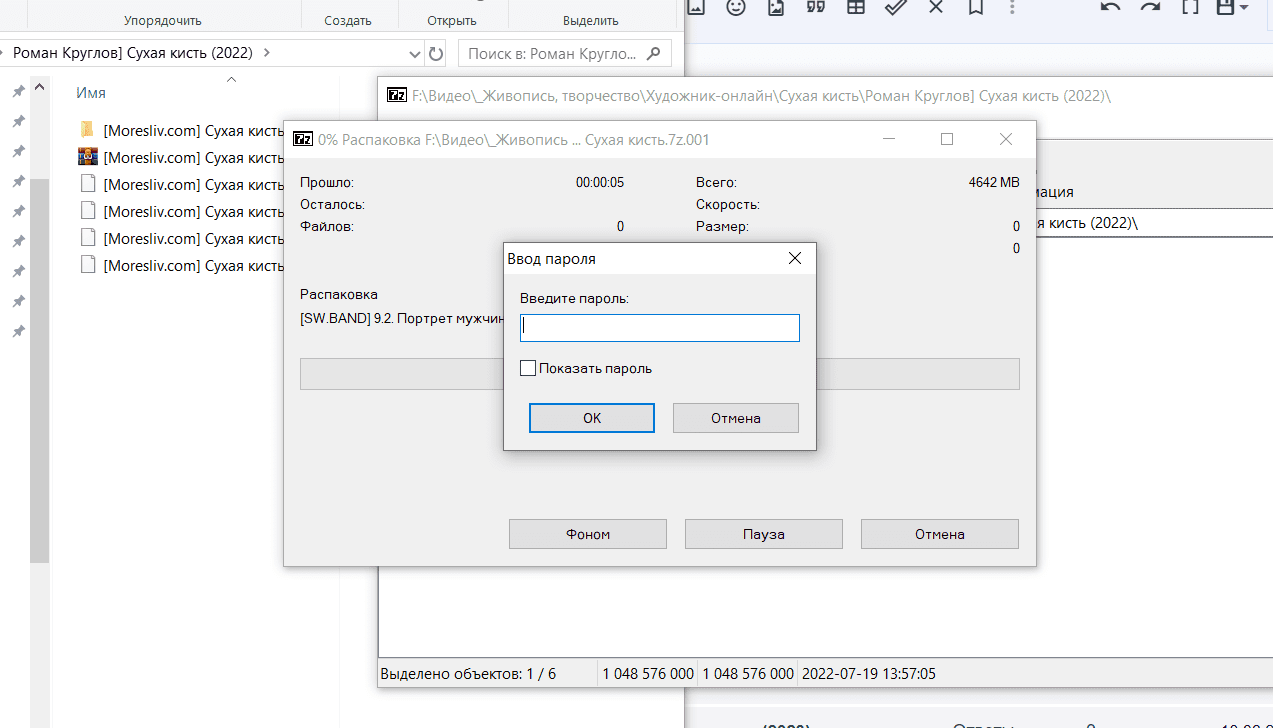Image resolution: width=1273 pixels, height=728 pixels.
Task: Enable the 'Показать пароль' checkbox
Action: point(528,368)
